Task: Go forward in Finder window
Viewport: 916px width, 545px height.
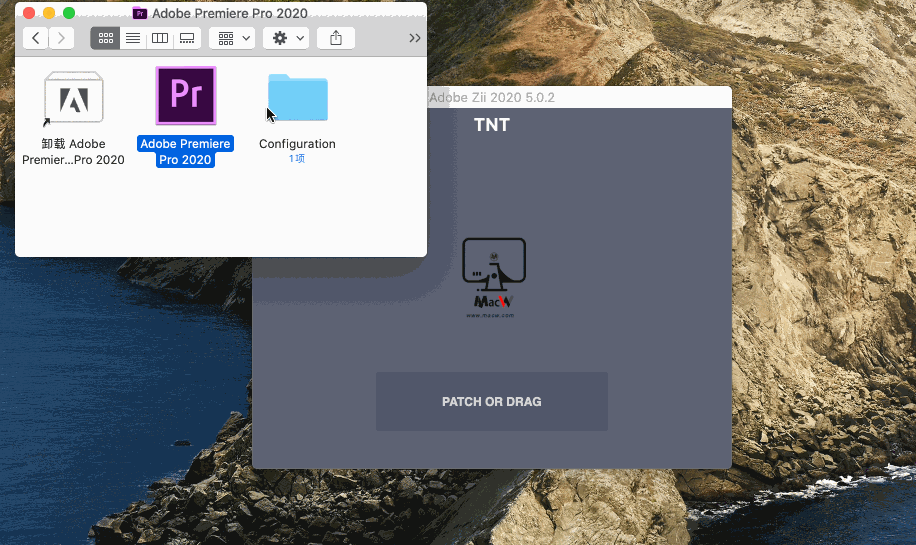Action: tap(61, 38)
